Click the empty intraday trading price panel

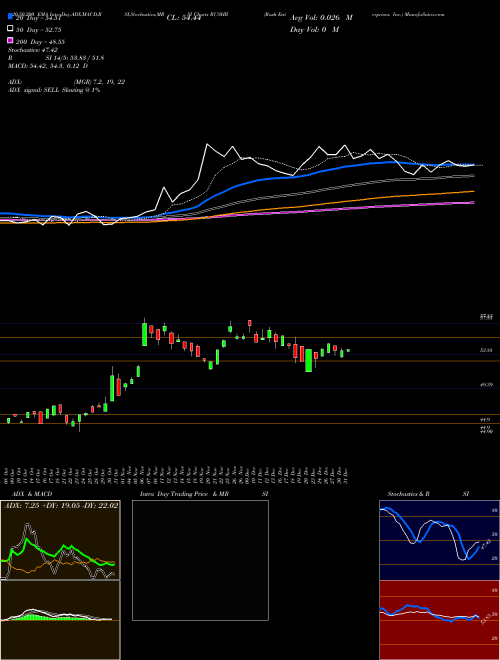pos(200,560)
